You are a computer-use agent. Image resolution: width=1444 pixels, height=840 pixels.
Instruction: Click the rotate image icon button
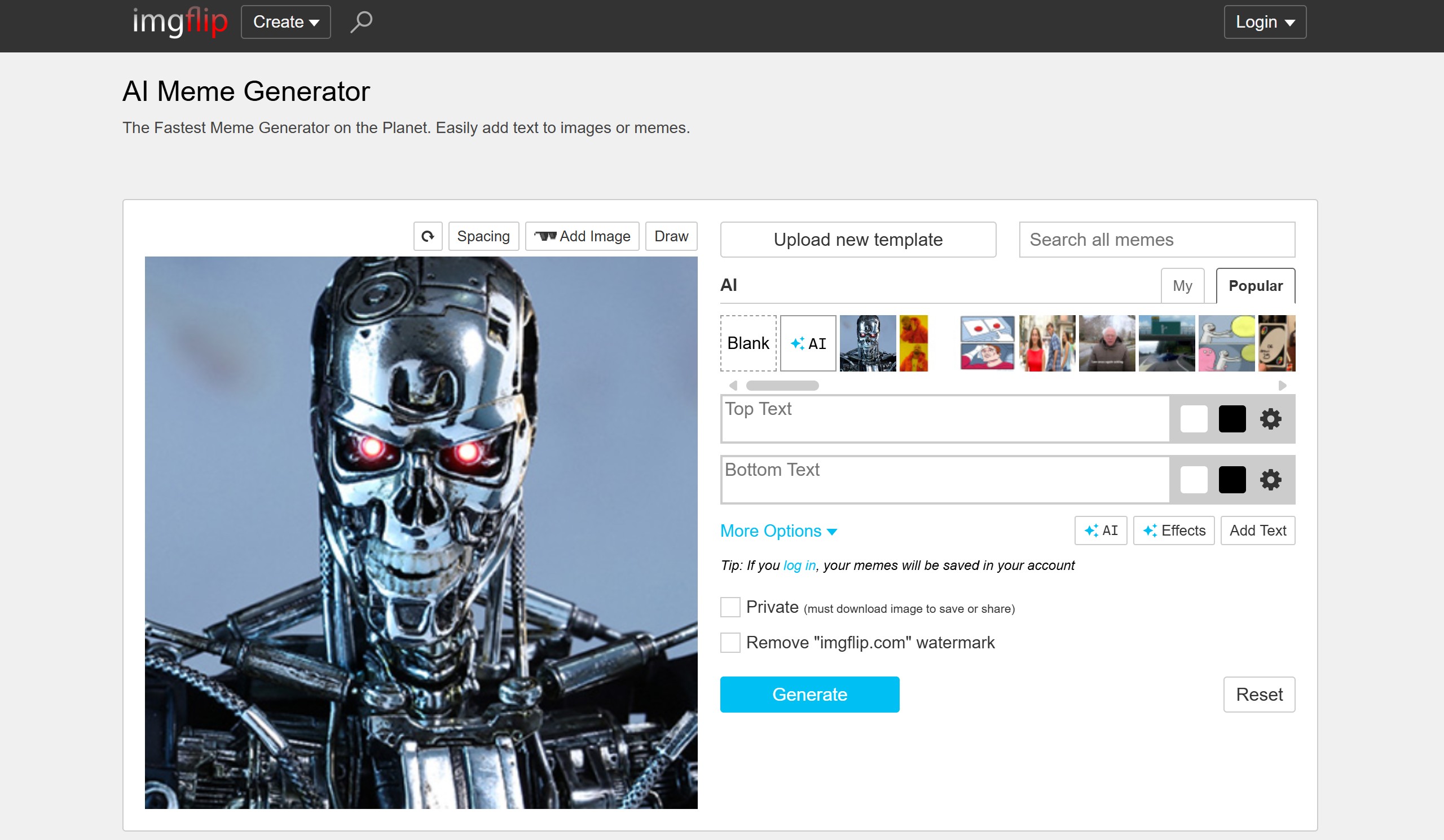click(428, 236)
